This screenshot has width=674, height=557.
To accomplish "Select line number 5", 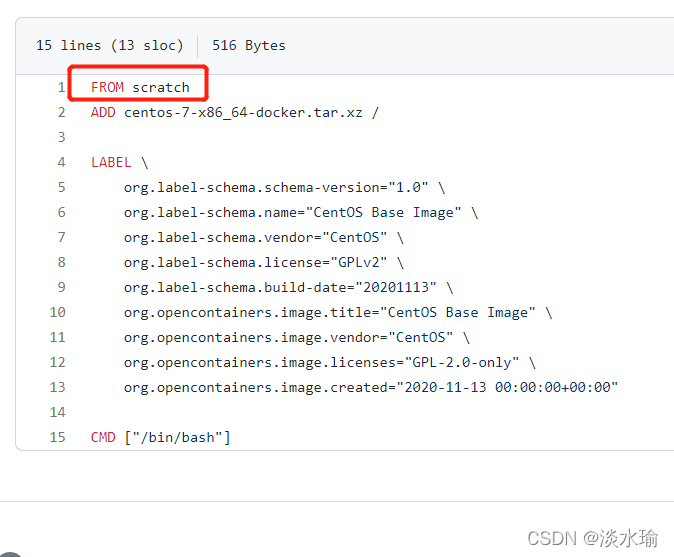I will coord(61,187).
